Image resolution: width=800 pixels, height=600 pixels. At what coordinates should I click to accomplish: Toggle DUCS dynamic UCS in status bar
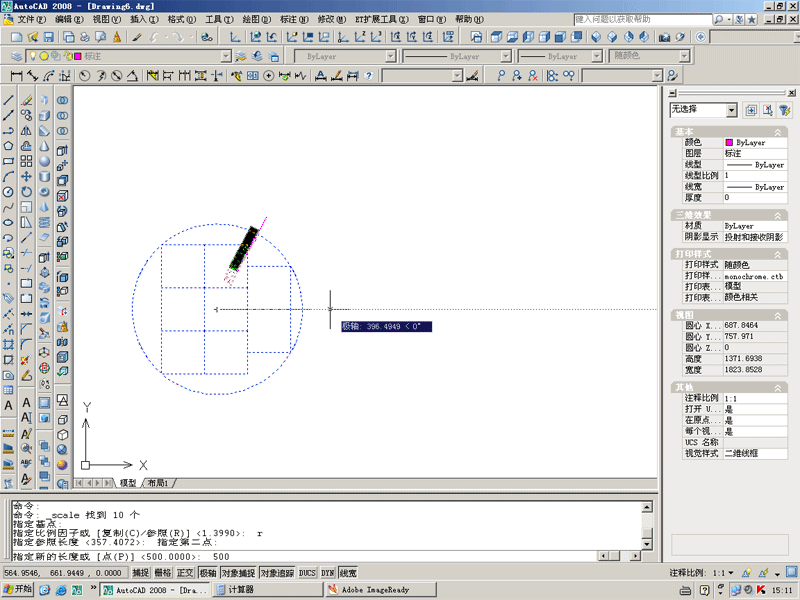click(x=307, y=573)
